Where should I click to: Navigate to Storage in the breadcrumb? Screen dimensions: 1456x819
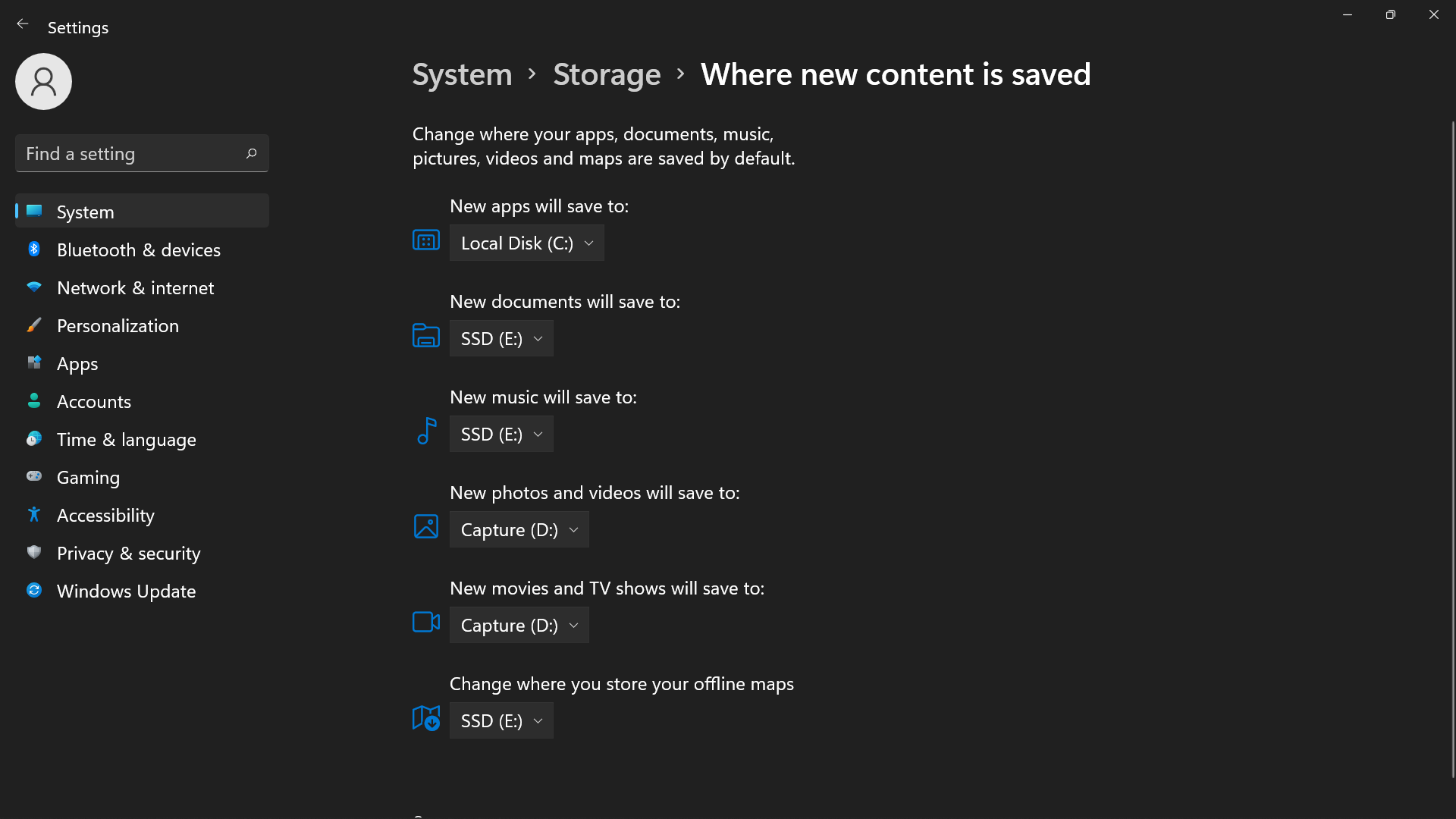click(607, 74)
